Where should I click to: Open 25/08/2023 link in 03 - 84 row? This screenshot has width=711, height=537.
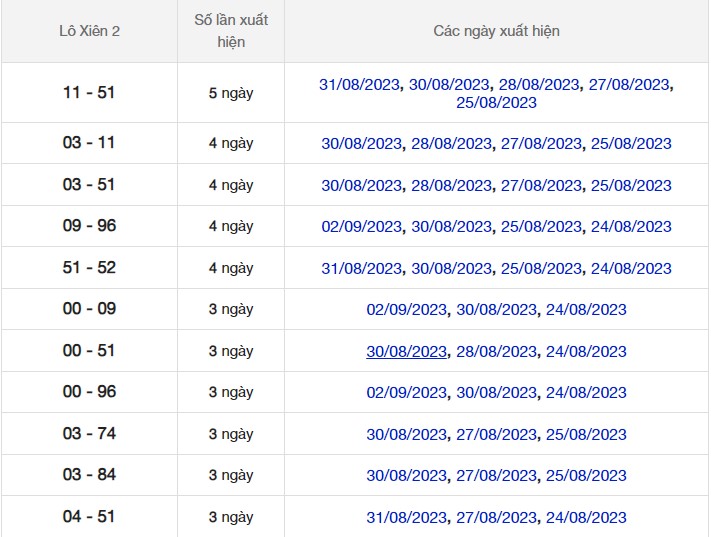(586, 476)
